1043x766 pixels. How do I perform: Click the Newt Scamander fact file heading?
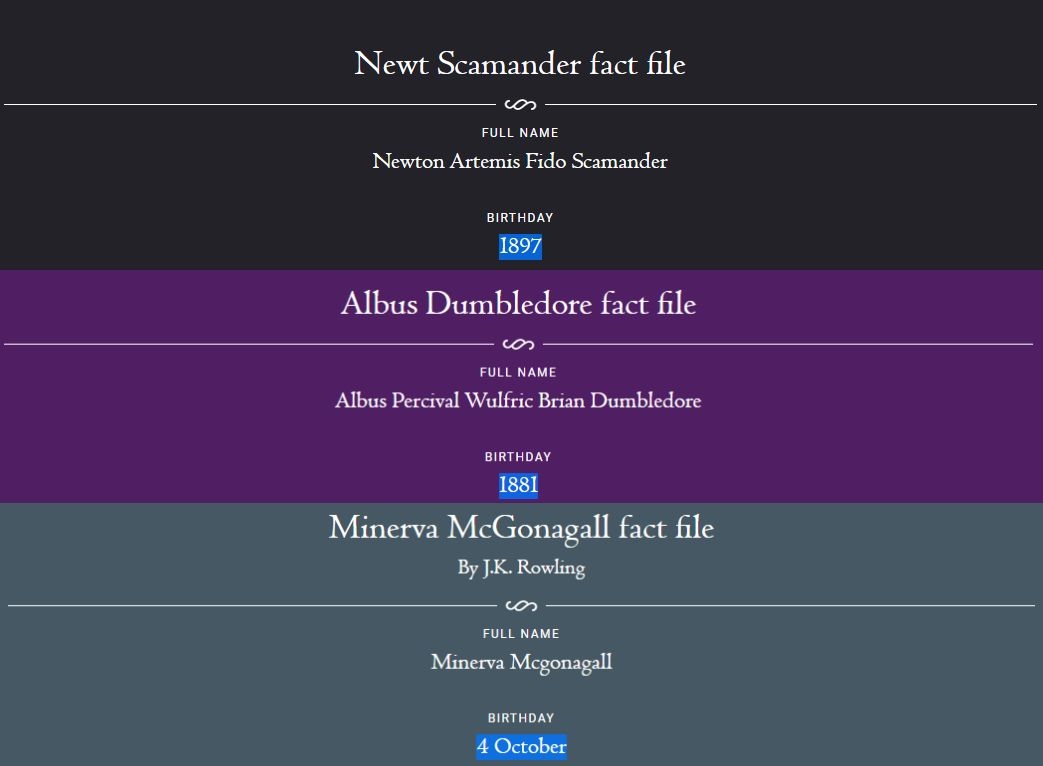pos(520,64)
